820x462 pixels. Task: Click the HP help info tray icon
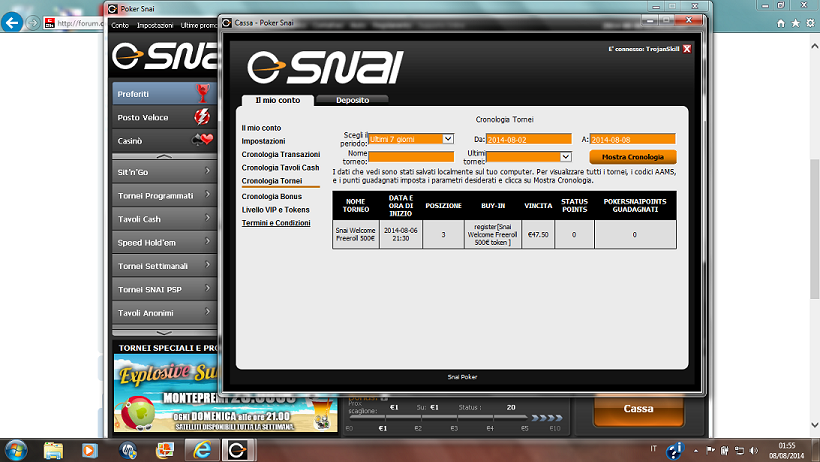675,450
